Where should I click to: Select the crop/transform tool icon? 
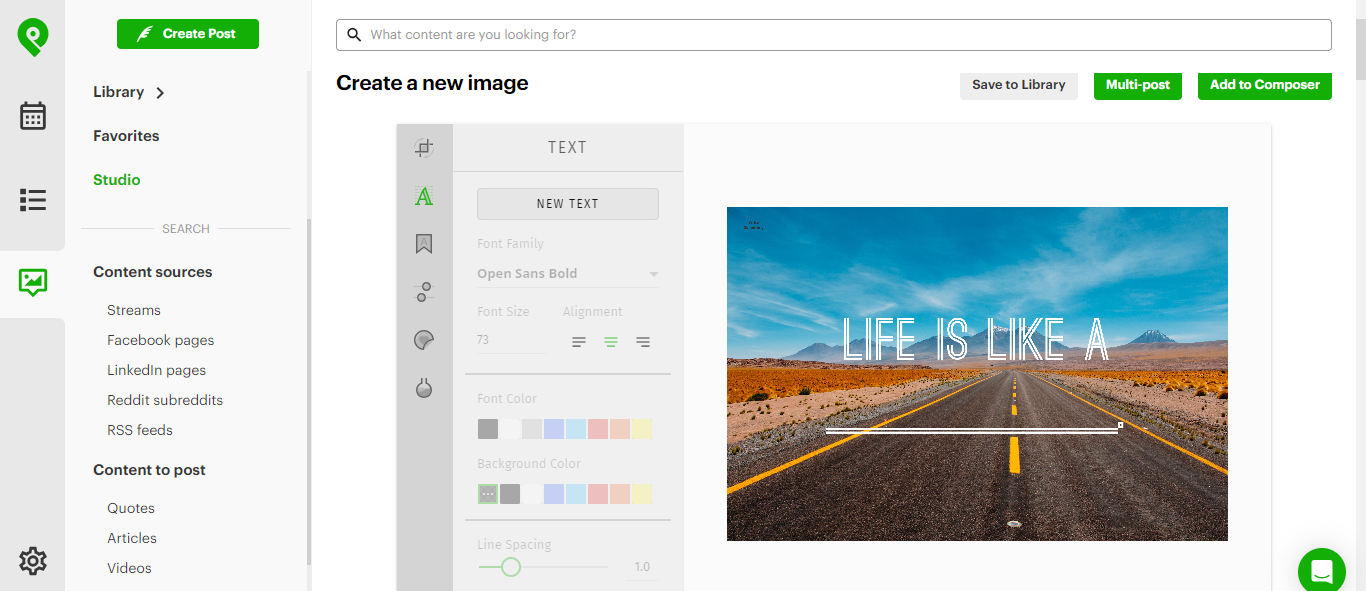[x=424, y=148]
